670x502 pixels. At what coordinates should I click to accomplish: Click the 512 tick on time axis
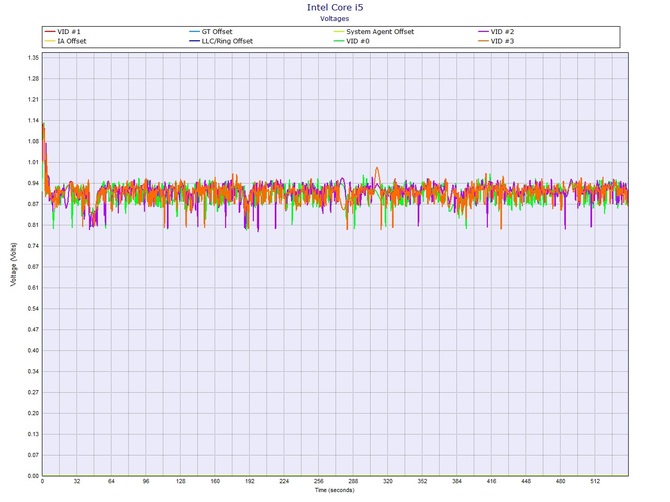[x=595, y=481]
